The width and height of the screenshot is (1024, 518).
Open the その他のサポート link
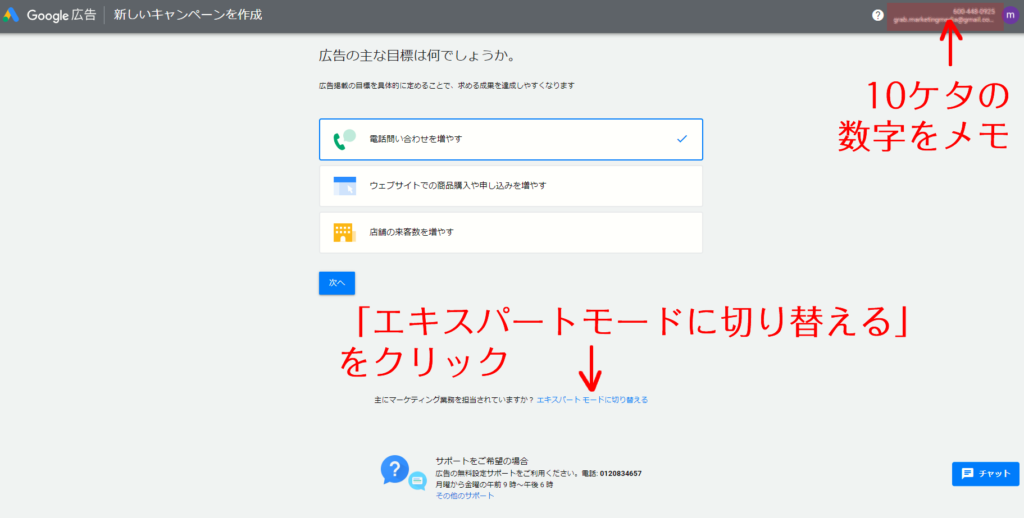click(465, 496)
